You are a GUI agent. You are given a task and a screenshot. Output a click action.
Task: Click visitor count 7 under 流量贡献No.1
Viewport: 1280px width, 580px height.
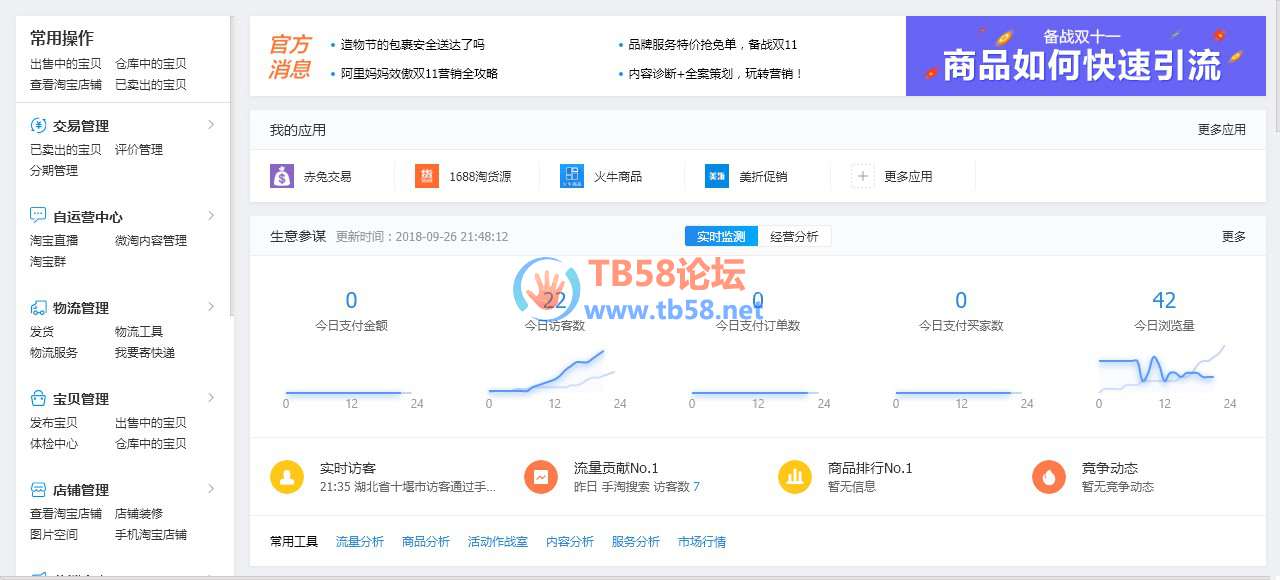[696, 487]
